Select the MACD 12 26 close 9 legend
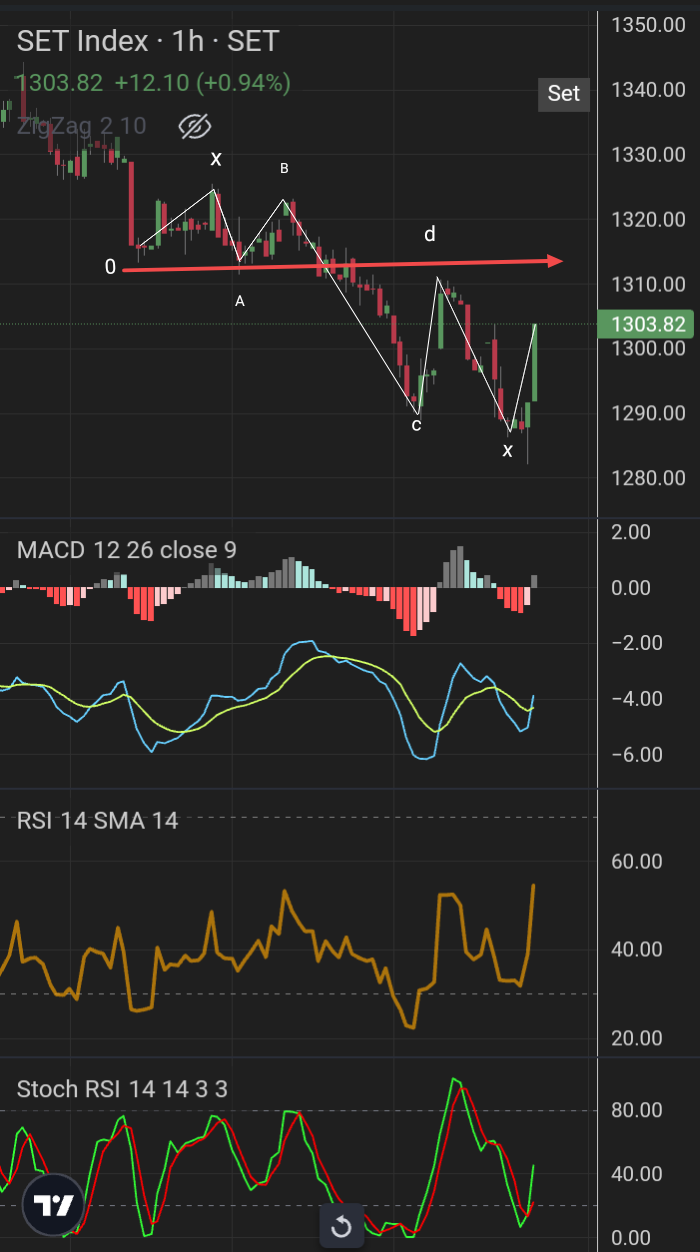 click(127, 549)
